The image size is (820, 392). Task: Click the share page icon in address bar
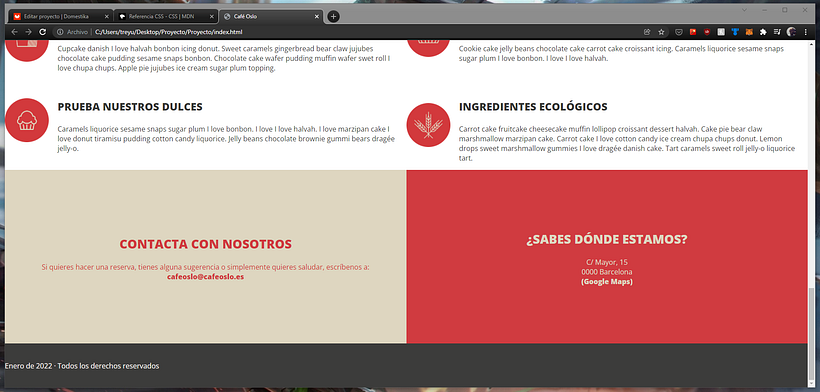click(x=647, y=32)
